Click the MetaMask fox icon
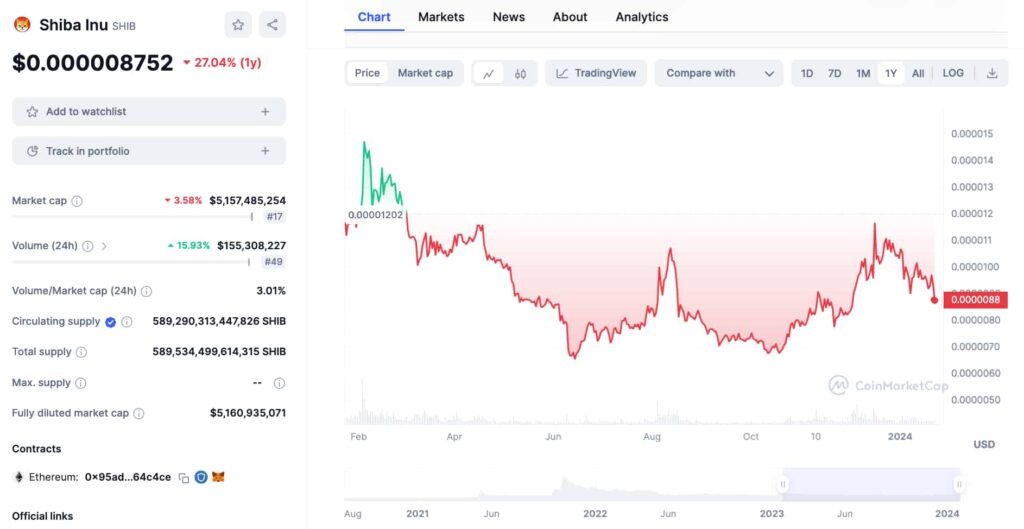The image size is (1024, 529). 218,477
